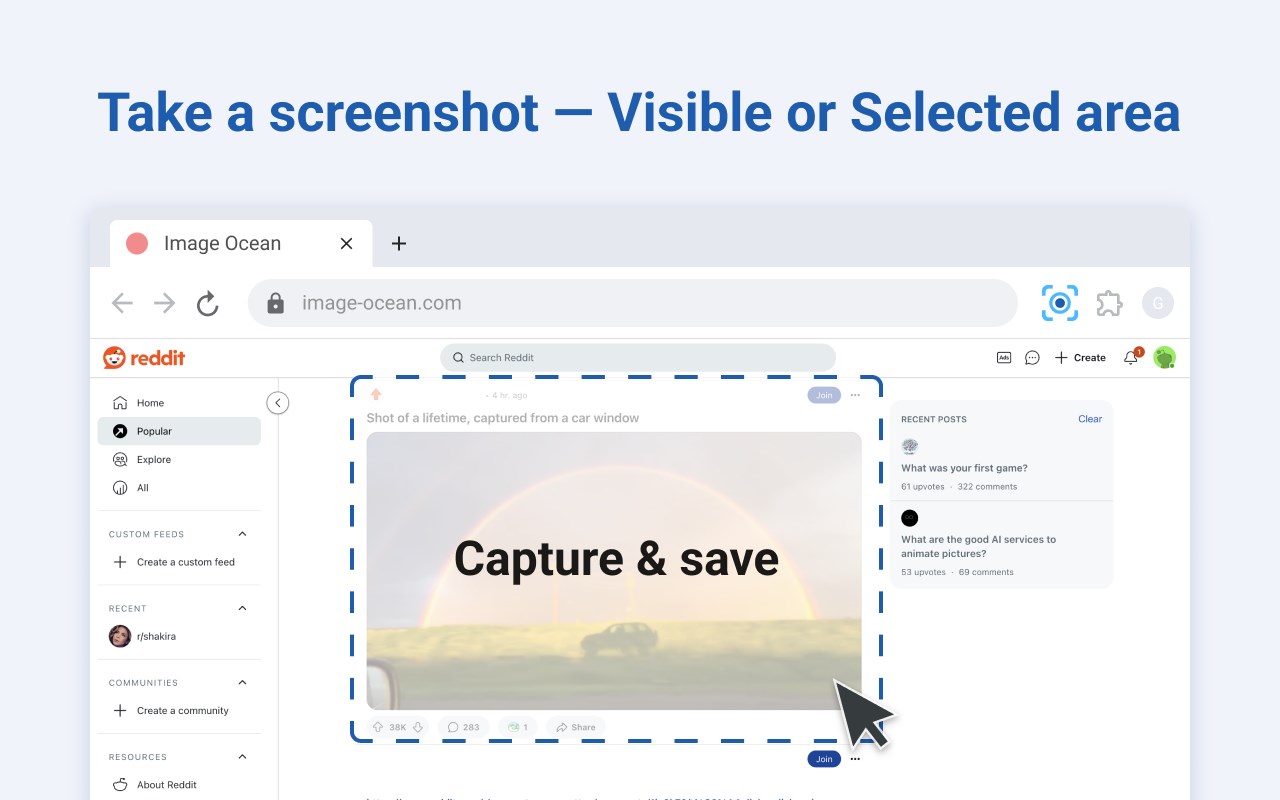Open the car window post's options menu
Screen dimensions: 1280x800
tap(855, 395)
